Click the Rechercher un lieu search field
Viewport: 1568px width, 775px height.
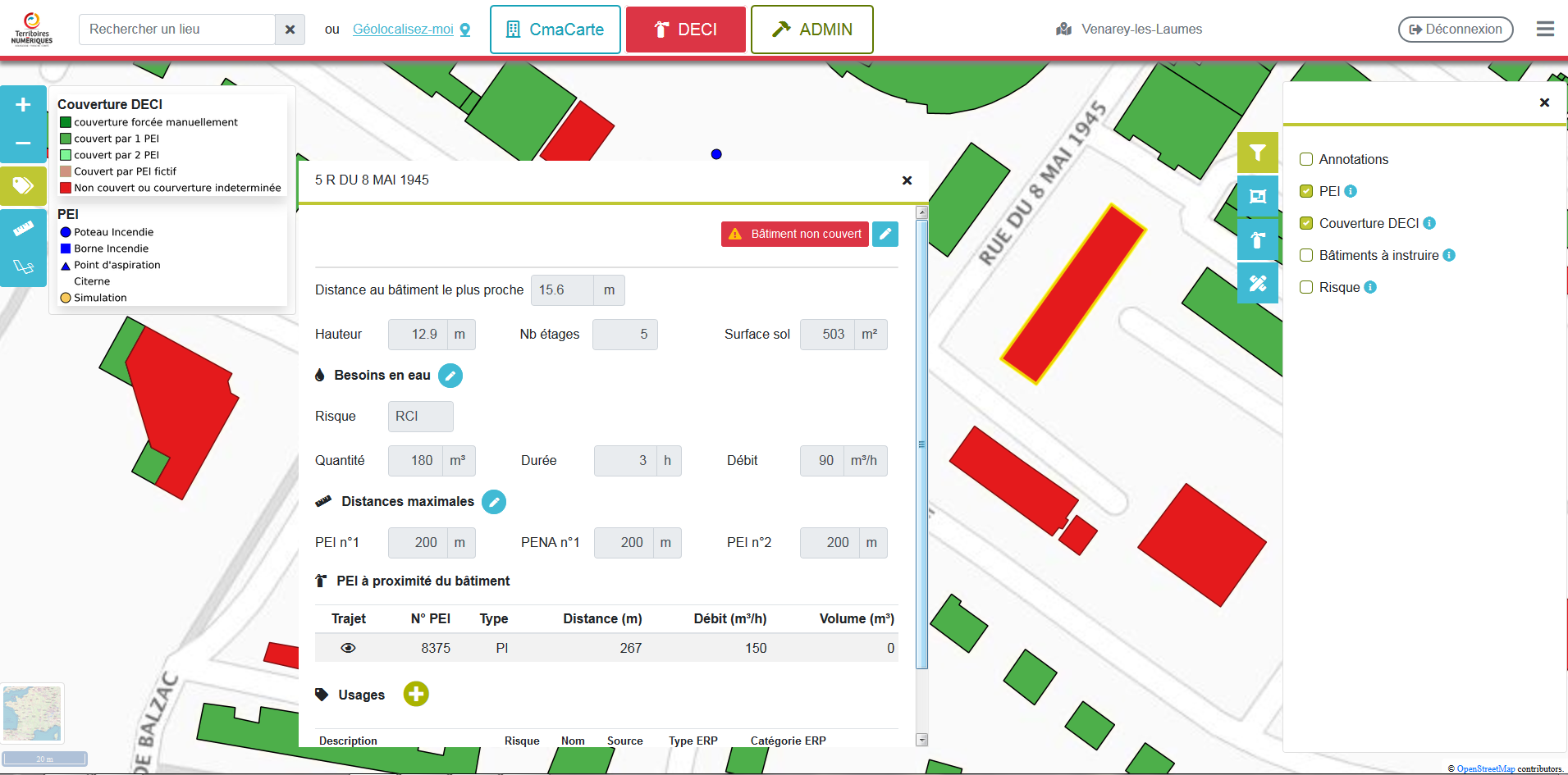tap(177, 30)
